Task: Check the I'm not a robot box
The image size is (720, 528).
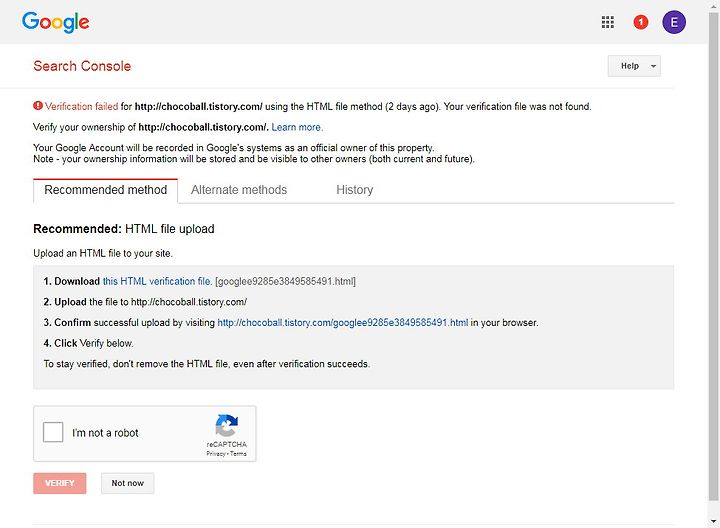Action: pos(53,432)
